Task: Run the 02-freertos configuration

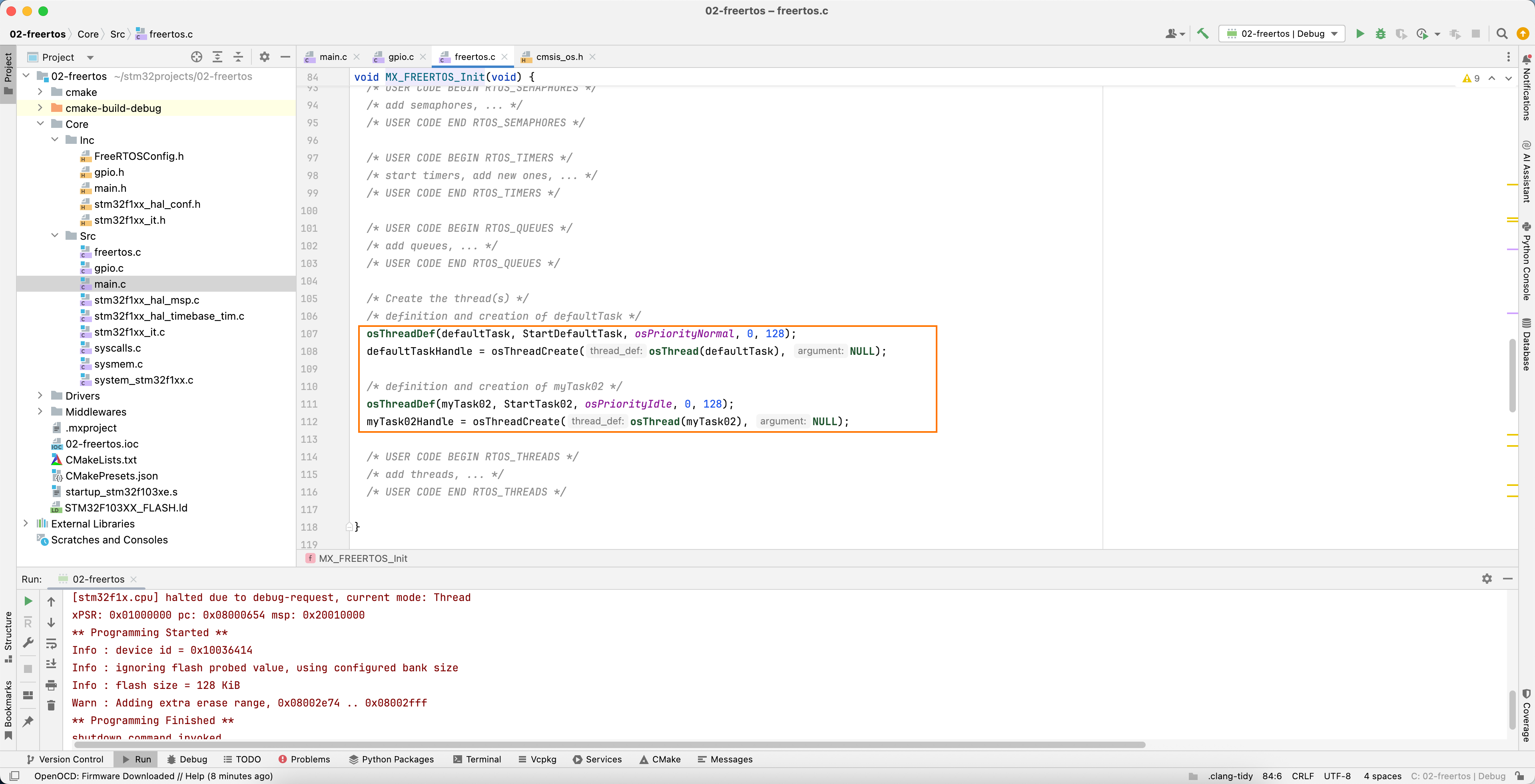Action: tap(1360, 33)
